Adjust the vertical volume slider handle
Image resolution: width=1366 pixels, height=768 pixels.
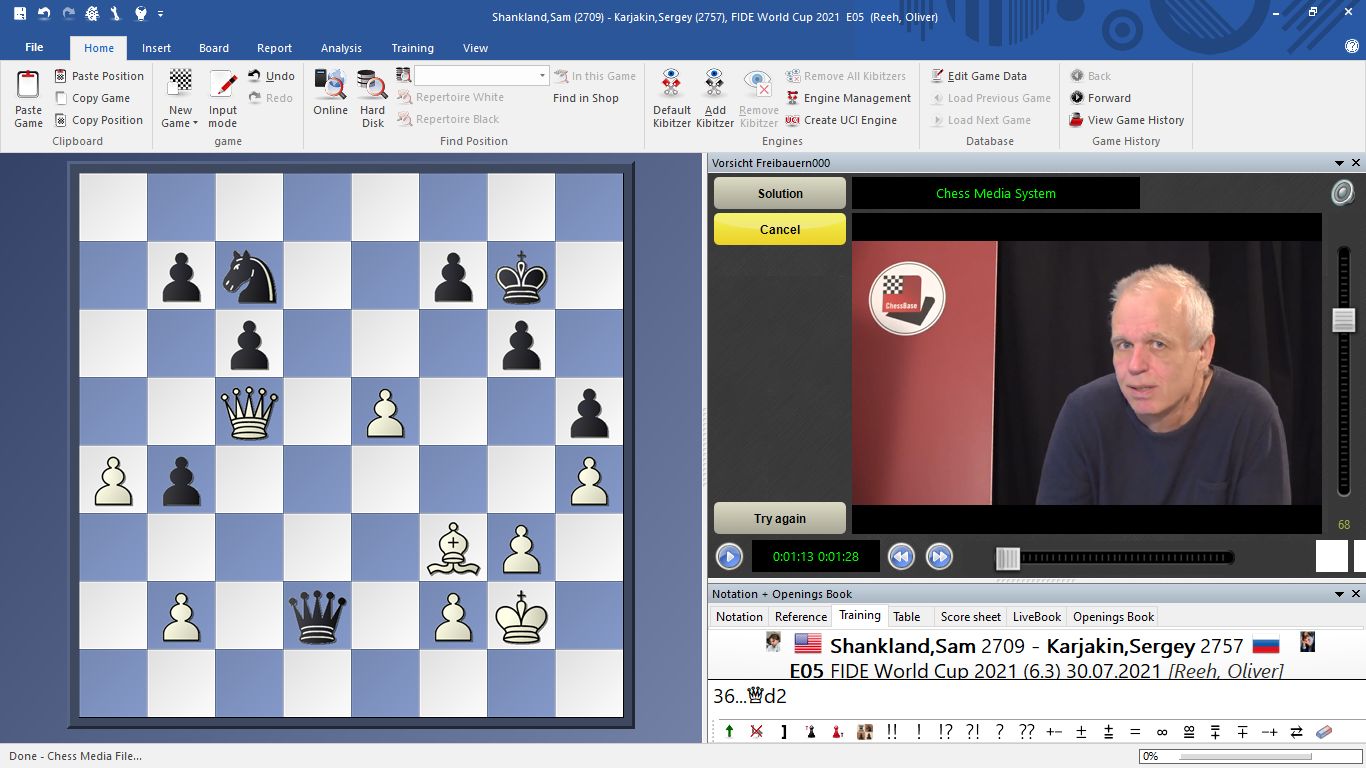(x=1343, y=320)
